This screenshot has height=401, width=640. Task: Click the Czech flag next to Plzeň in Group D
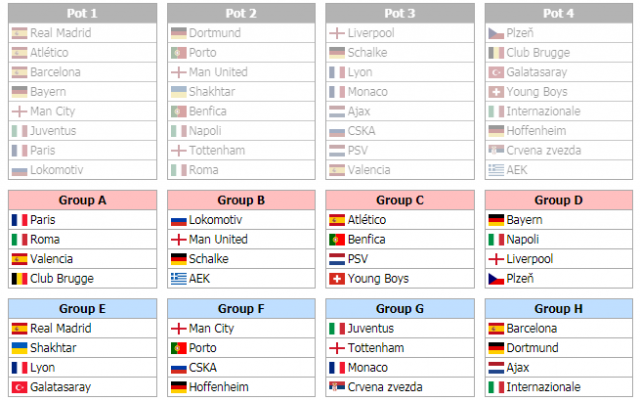click(496, 279)
